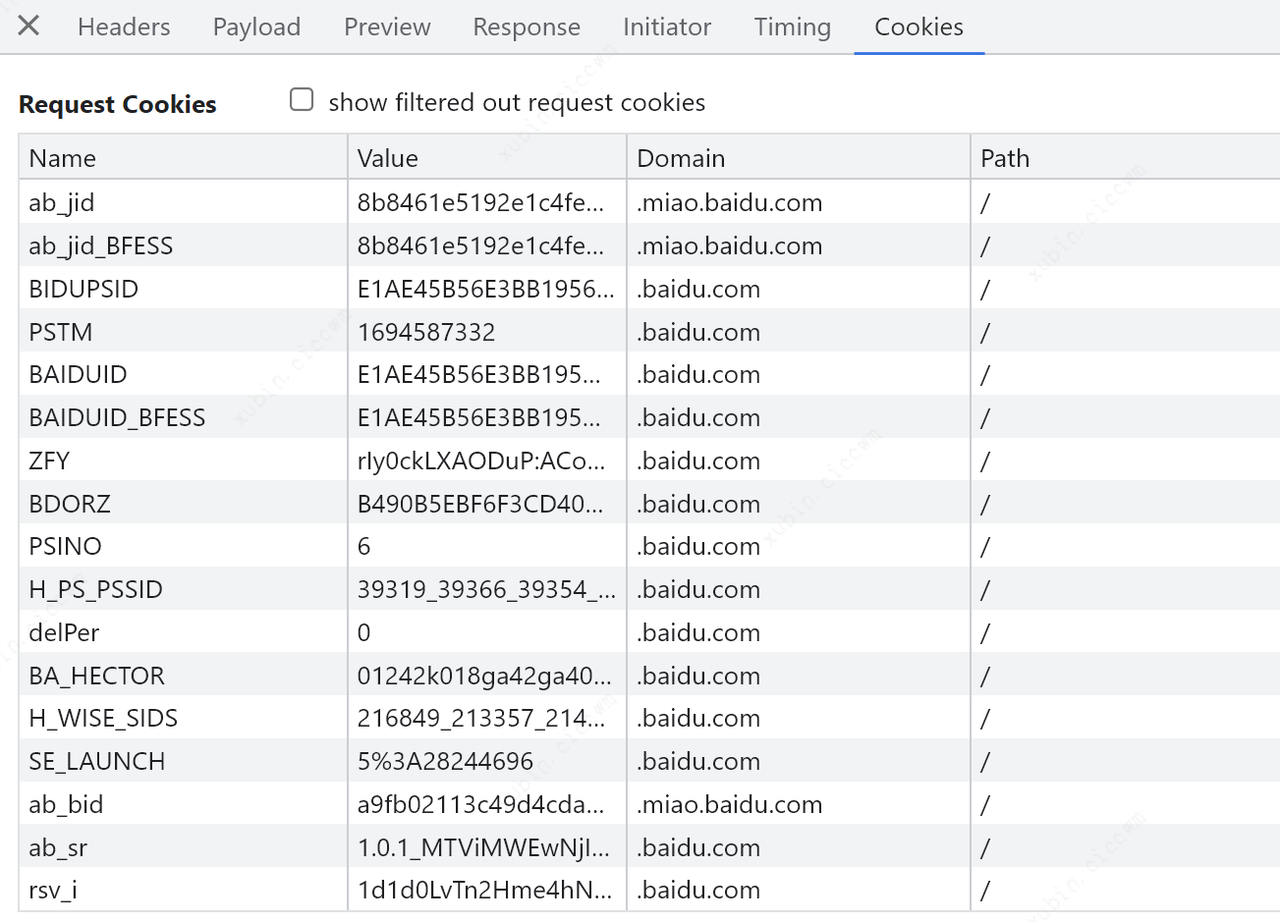Open the Preview tab

(x=387, y=27)
